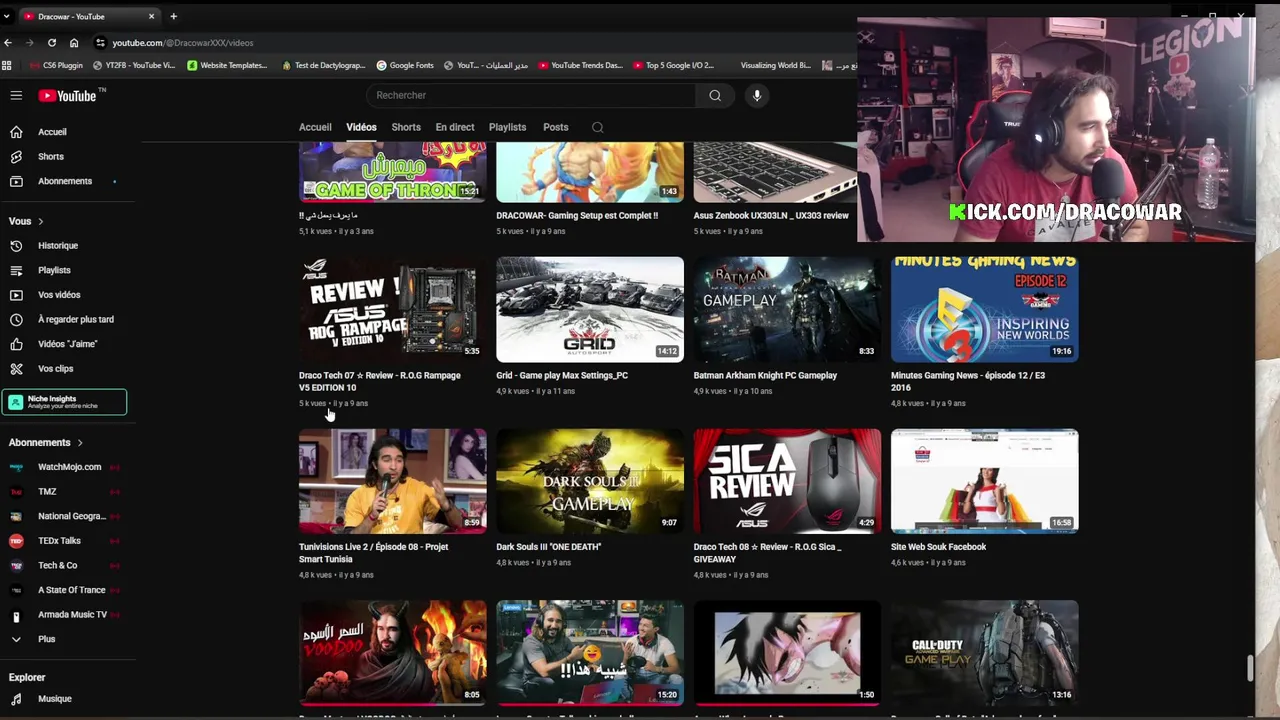The height and width of the screenshot is (720, 1280).
Task: Reload the browser page
Action: click(52, 43)
